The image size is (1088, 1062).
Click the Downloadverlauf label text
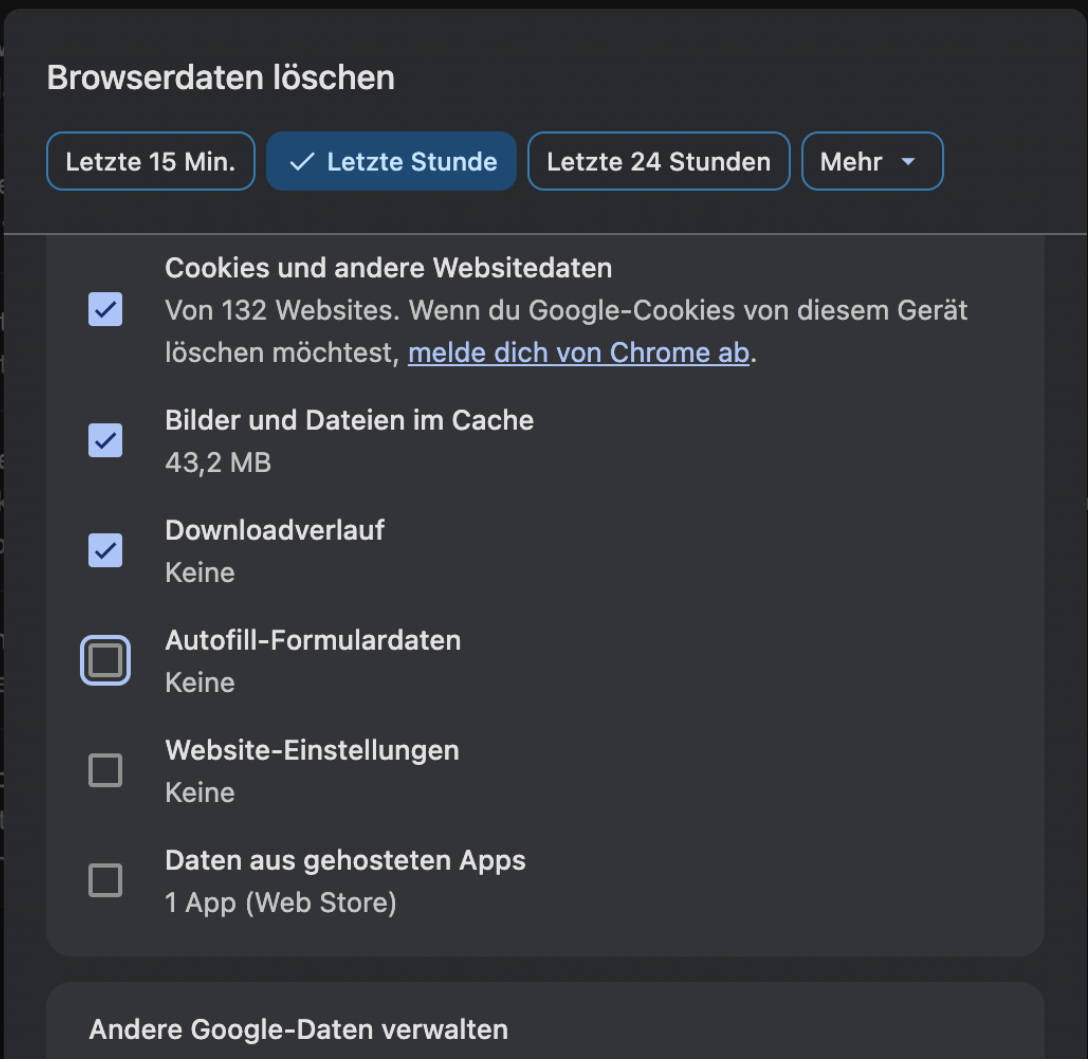pyautogui.click(x=274, y=530)
